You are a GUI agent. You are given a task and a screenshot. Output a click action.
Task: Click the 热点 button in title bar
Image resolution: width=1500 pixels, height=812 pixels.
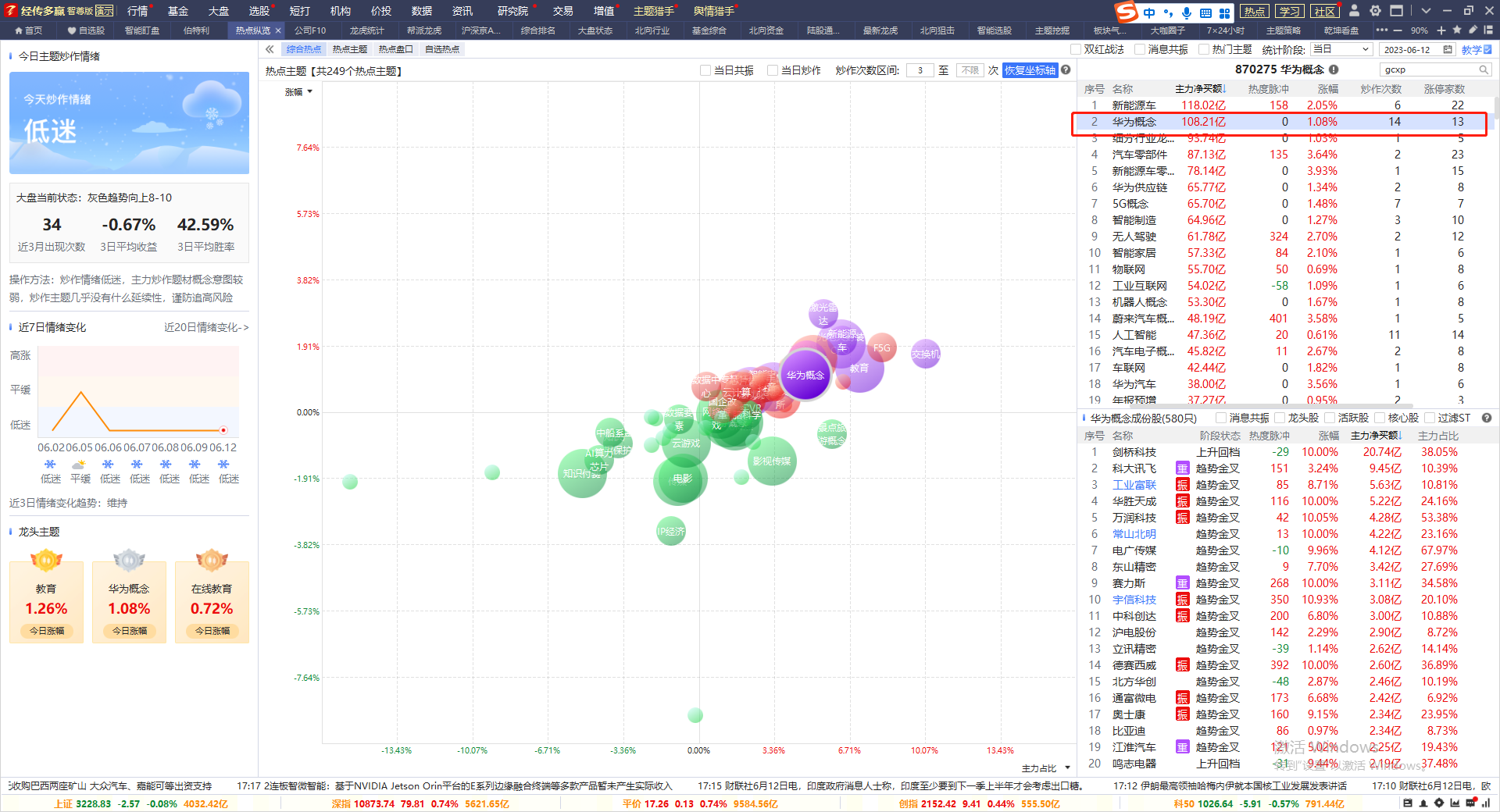click(1255, 11)
